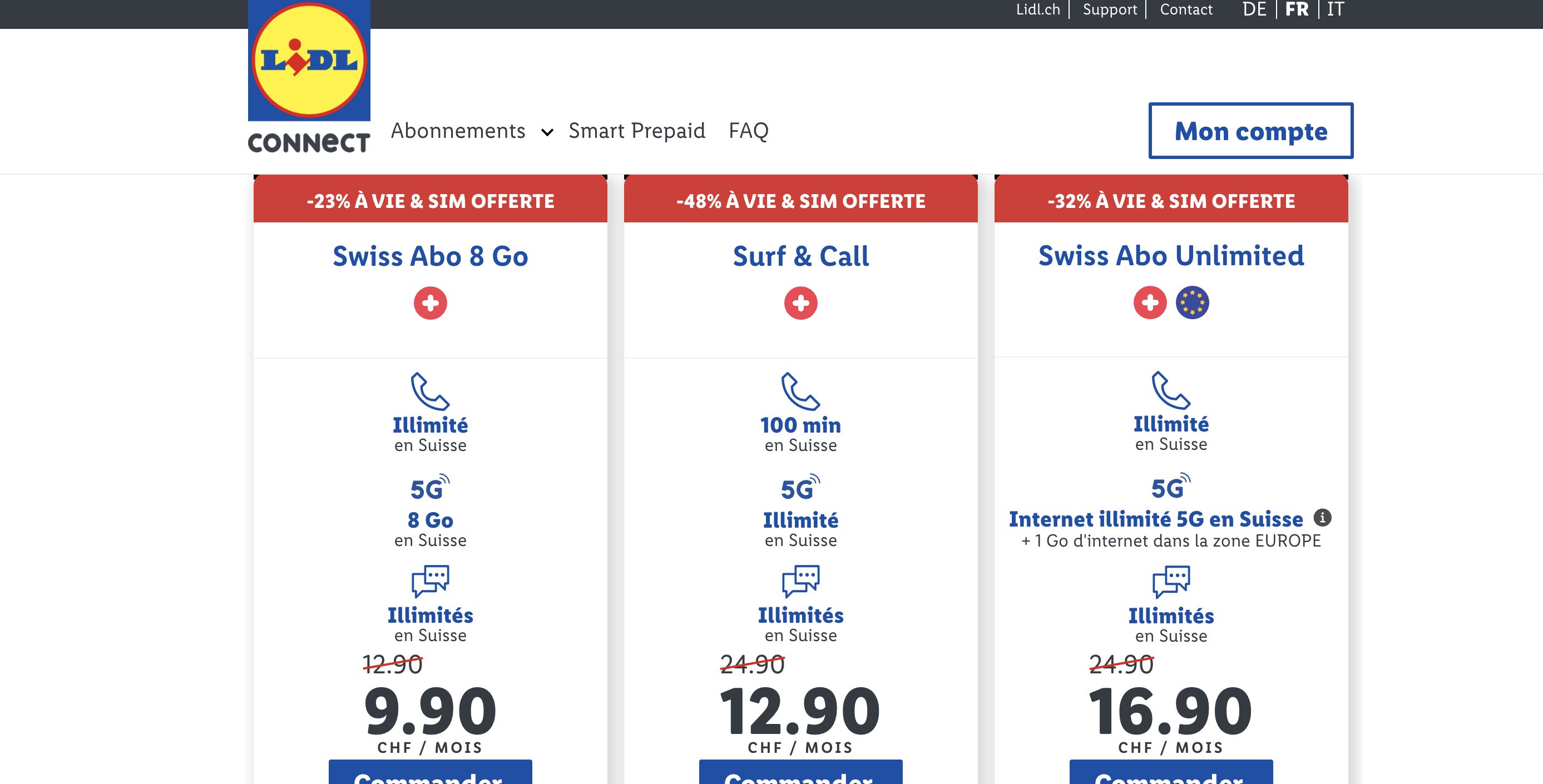The image size is (1543, 784).
Task: Click the 5G icon in Swiss Abo 8 Go card
Action: click(x=429, y=488)
